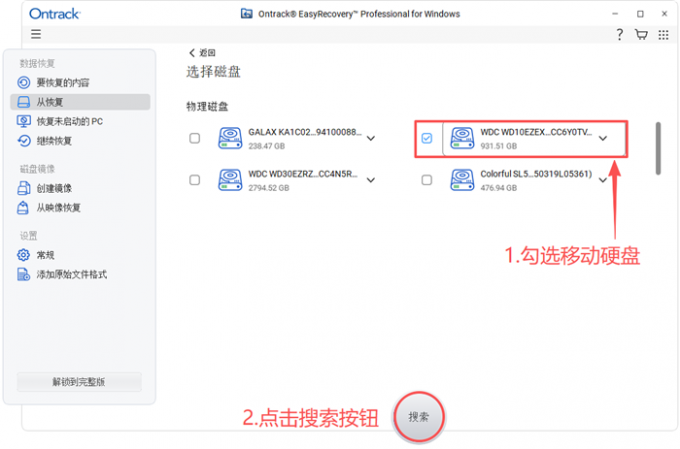Maximize the EasyRecovery window
This screenshot has height=449, width=680.
(x=640, y=14)
